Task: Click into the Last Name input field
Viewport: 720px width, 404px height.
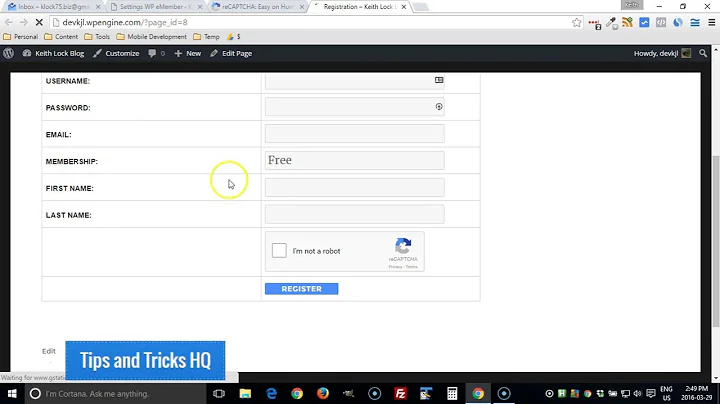Action: [x=354, y=214]
